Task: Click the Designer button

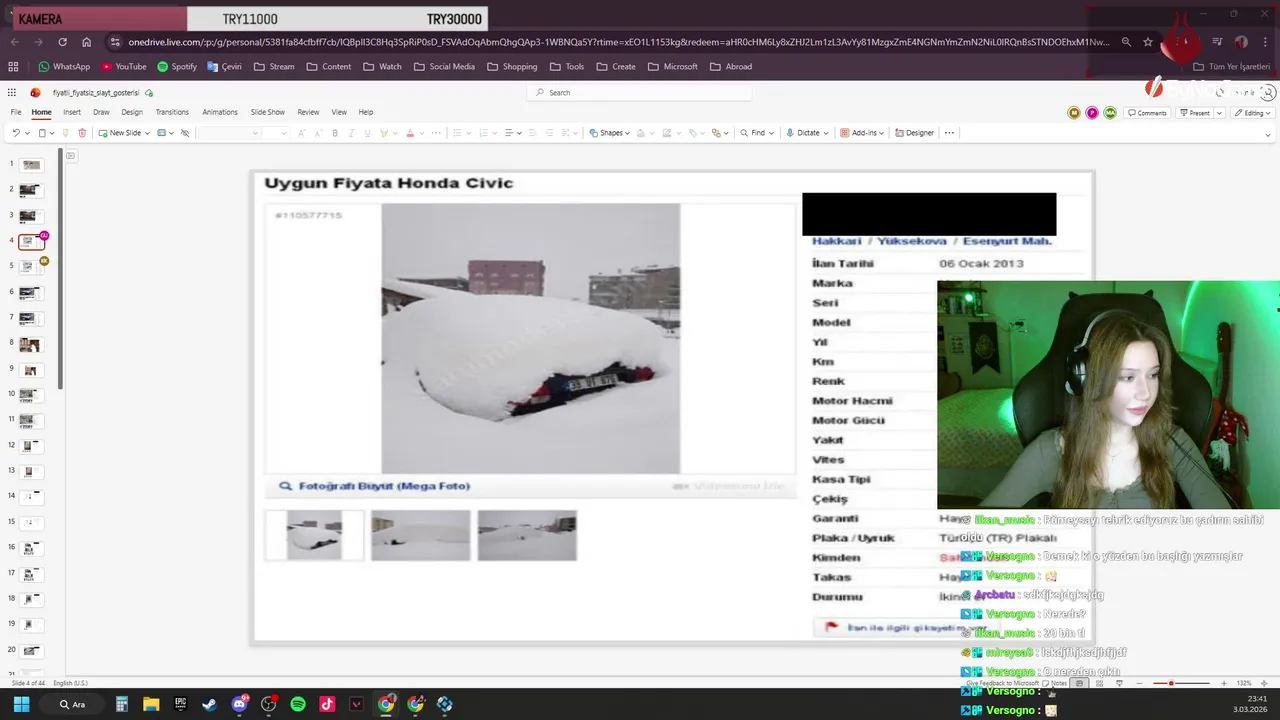Action: pyautogui.click(x=914, y=132)
